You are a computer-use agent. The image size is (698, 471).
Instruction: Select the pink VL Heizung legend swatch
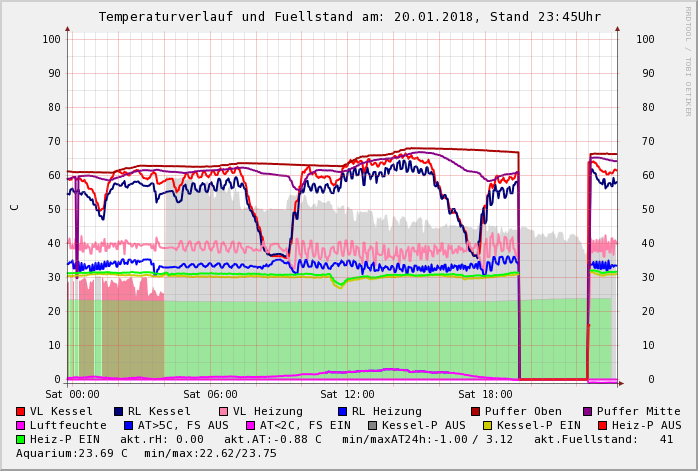224,412
